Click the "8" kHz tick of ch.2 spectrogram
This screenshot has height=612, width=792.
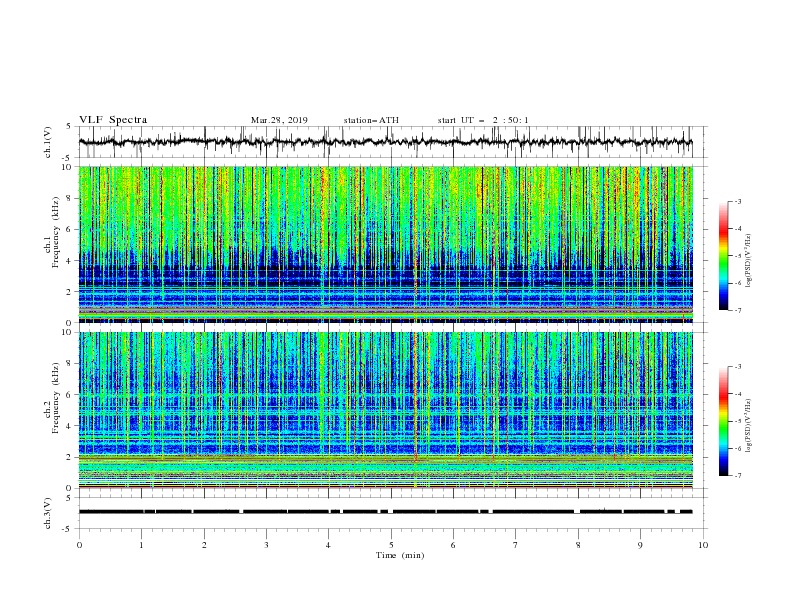(70, 364)
